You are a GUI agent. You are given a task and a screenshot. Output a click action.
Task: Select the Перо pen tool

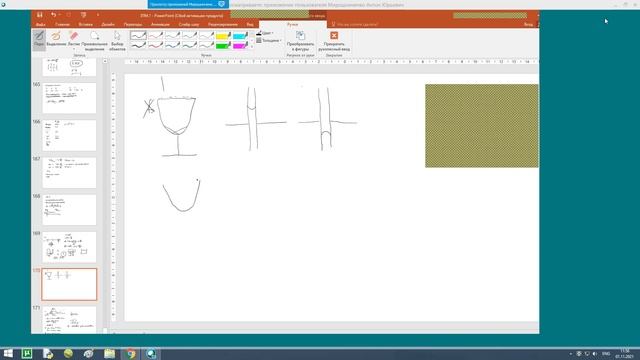(x=39, y=40)
